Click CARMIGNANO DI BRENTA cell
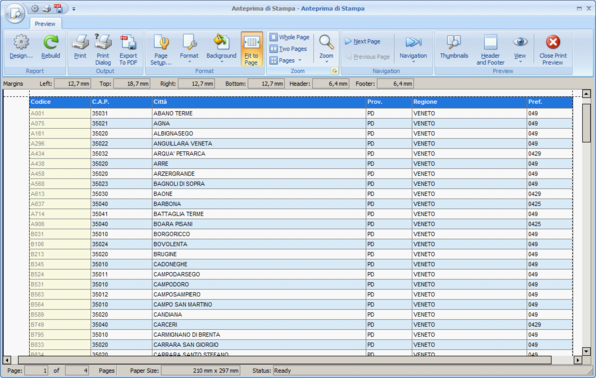This screenshot has height=378, width=596. point(258,335)
